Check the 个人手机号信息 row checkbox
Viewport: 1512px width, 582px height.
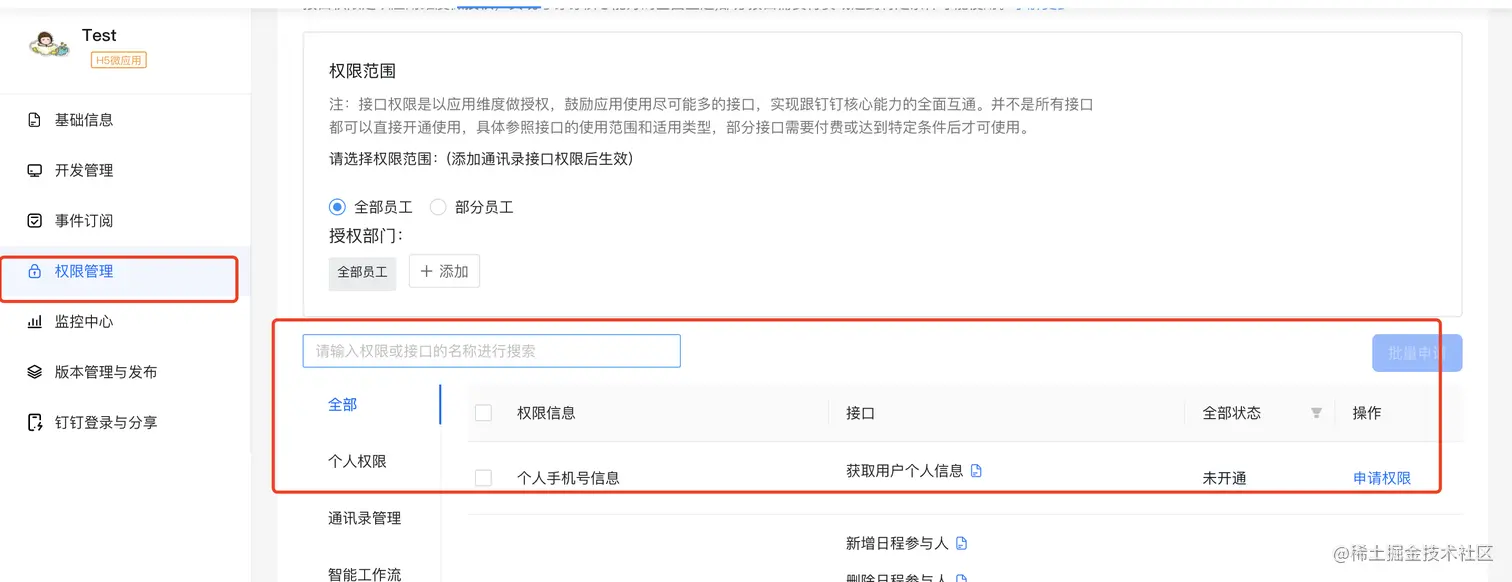[483, 478]
